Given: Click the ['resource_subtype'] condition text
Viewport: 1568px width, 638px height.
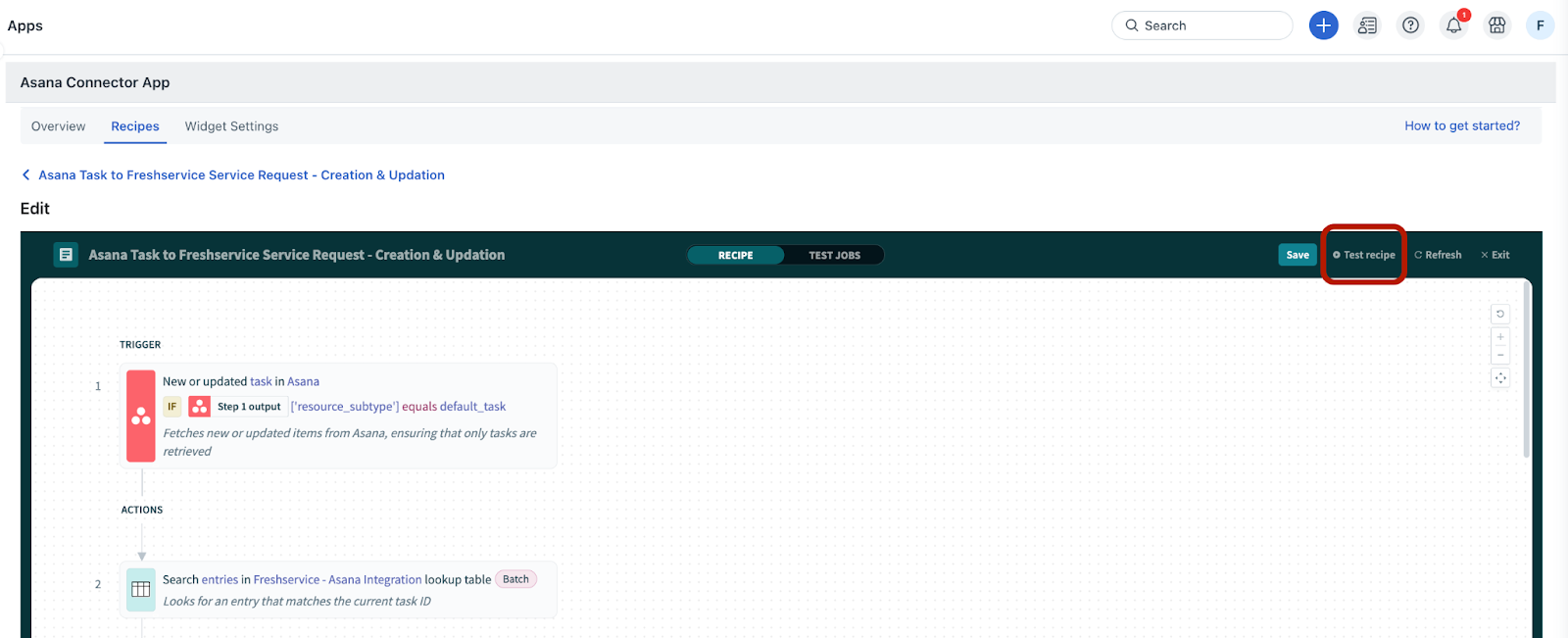Looking at the screenshot, I should point(345,407).
